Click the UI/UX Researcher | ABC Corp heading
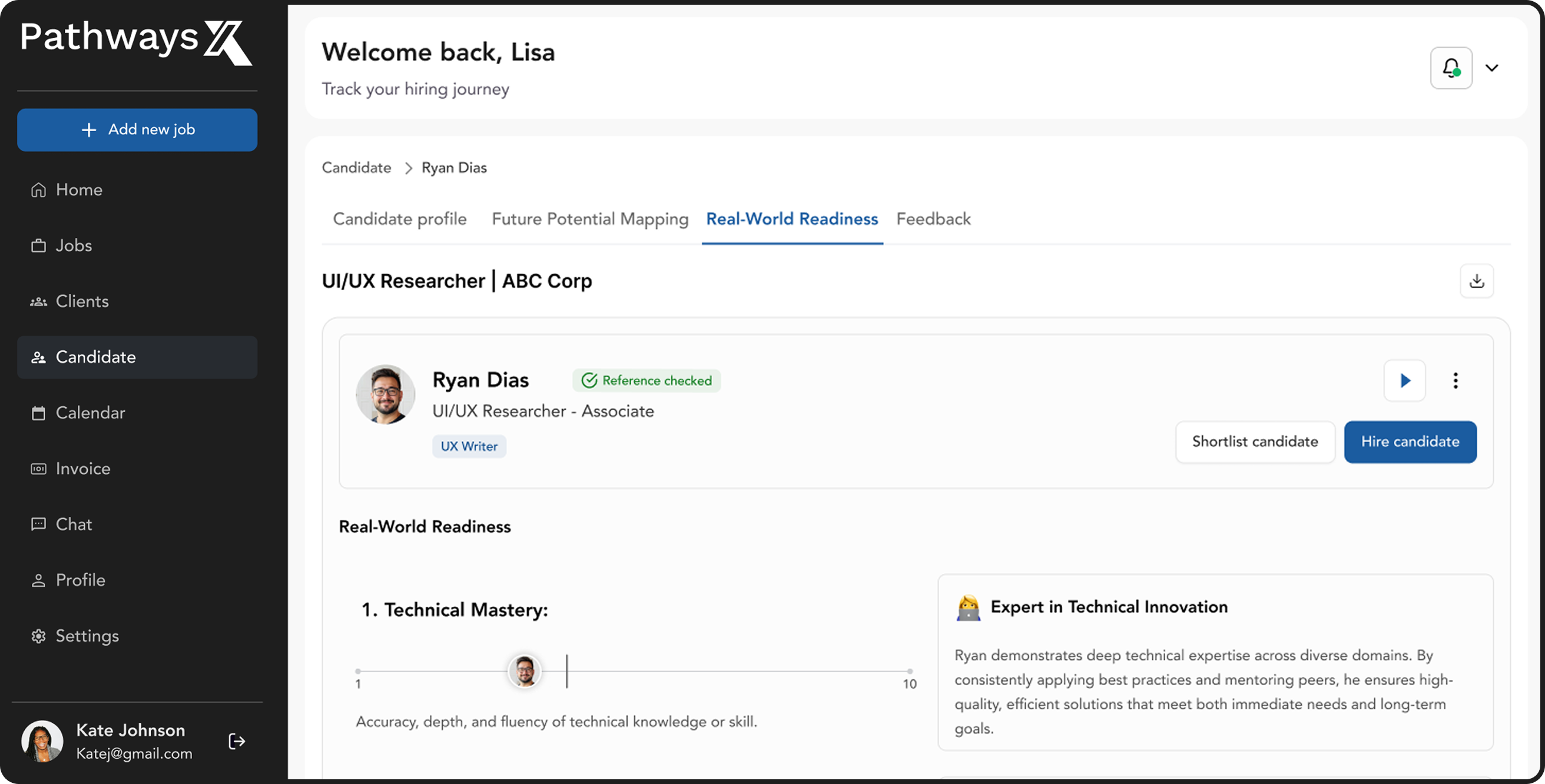Image resolution: width=1545 pixels, height=784 pixels. point(457,281)
